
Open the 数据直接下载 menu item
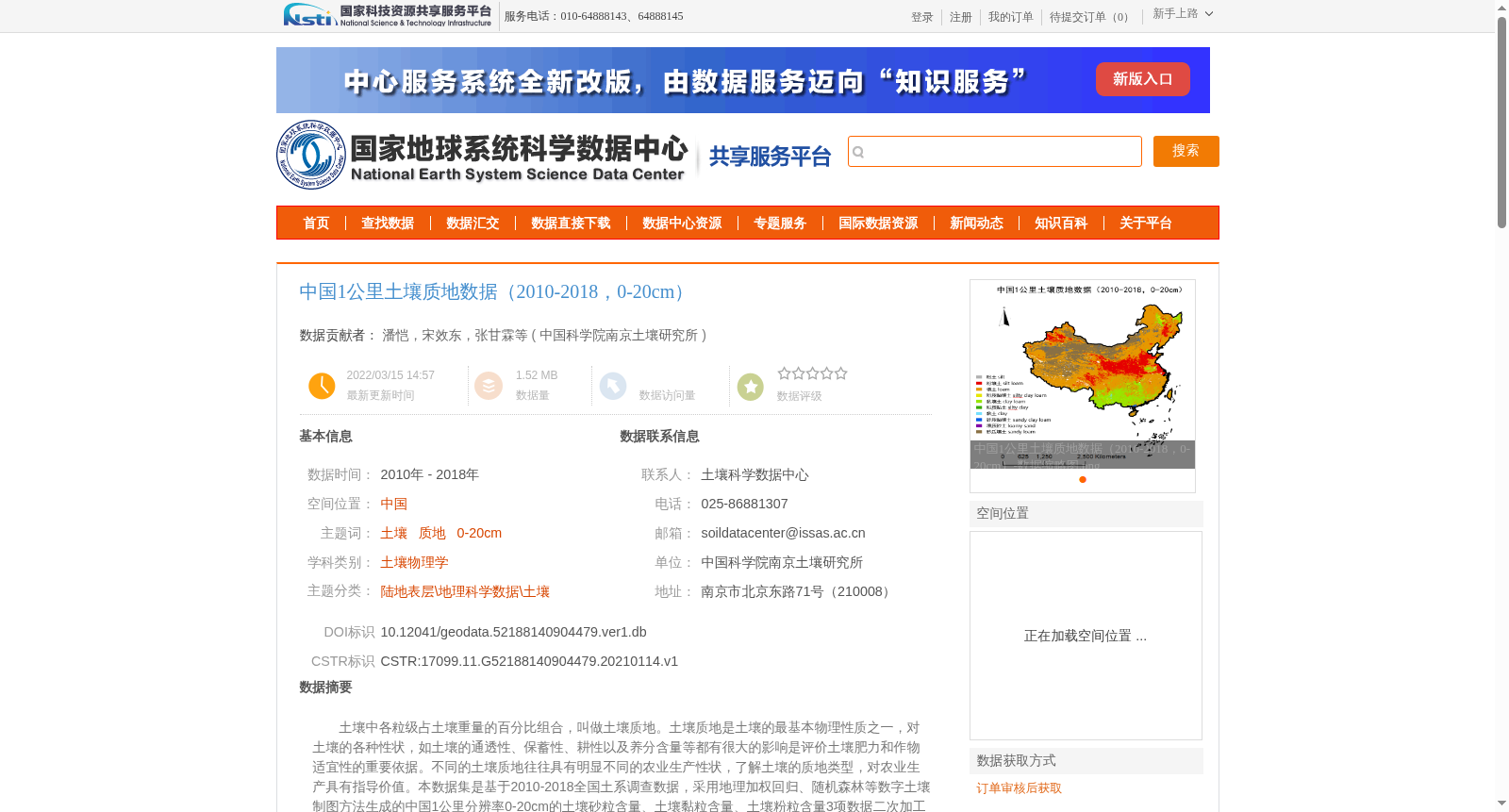click(x=571, y=224)
